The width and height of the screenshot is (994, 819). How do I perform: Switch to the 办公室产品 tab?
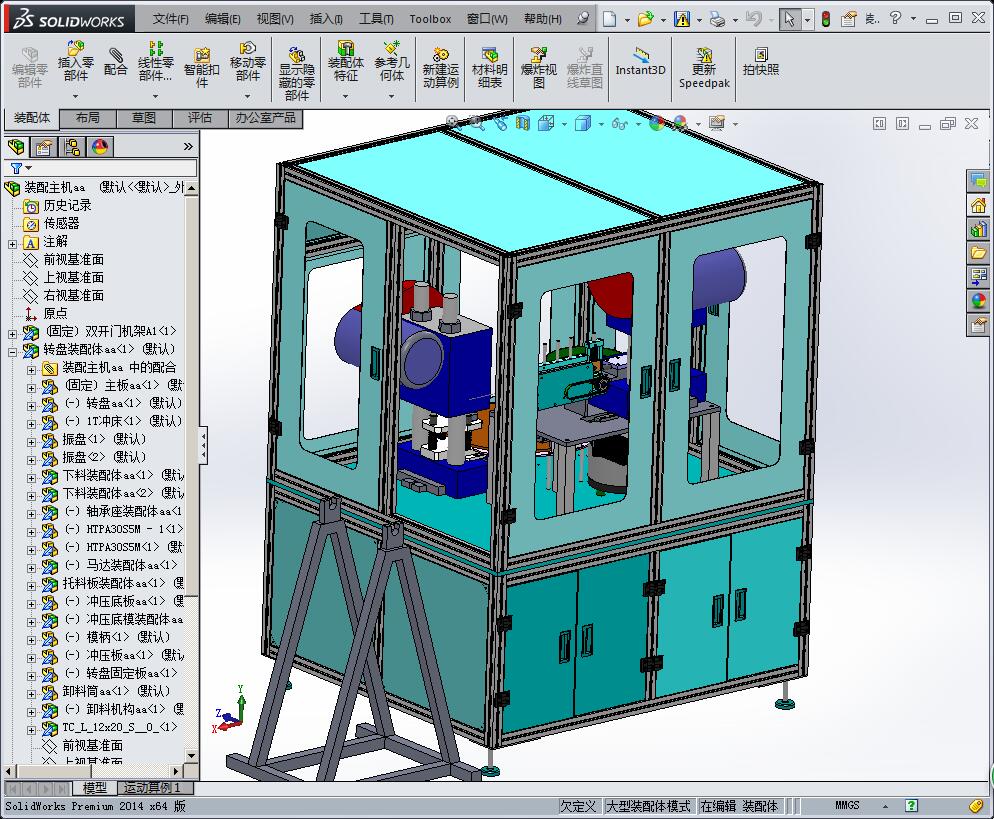click(x=266, y=118)
